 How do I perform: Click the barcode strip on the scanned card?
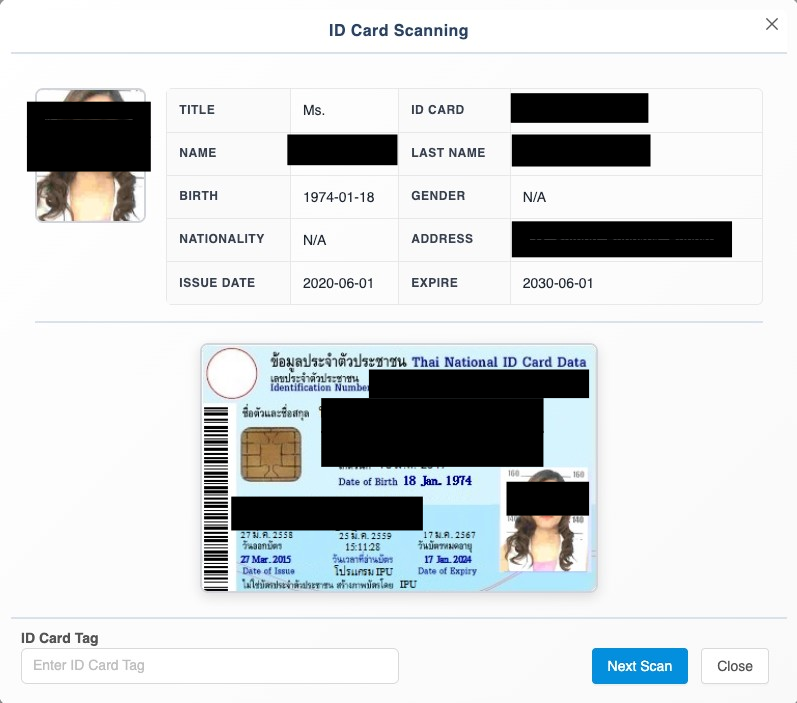pyautogui.click(x=215, y=495)
